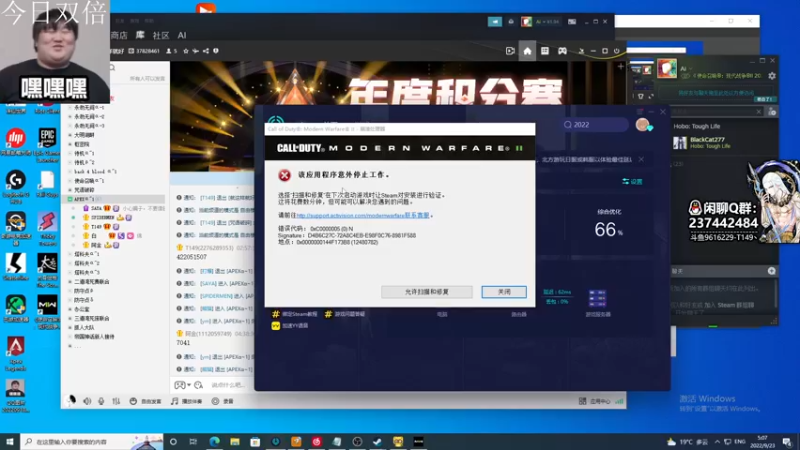
Task: Select the 永劫无间 -1 channel in the tree
Action: click(90, 108)
